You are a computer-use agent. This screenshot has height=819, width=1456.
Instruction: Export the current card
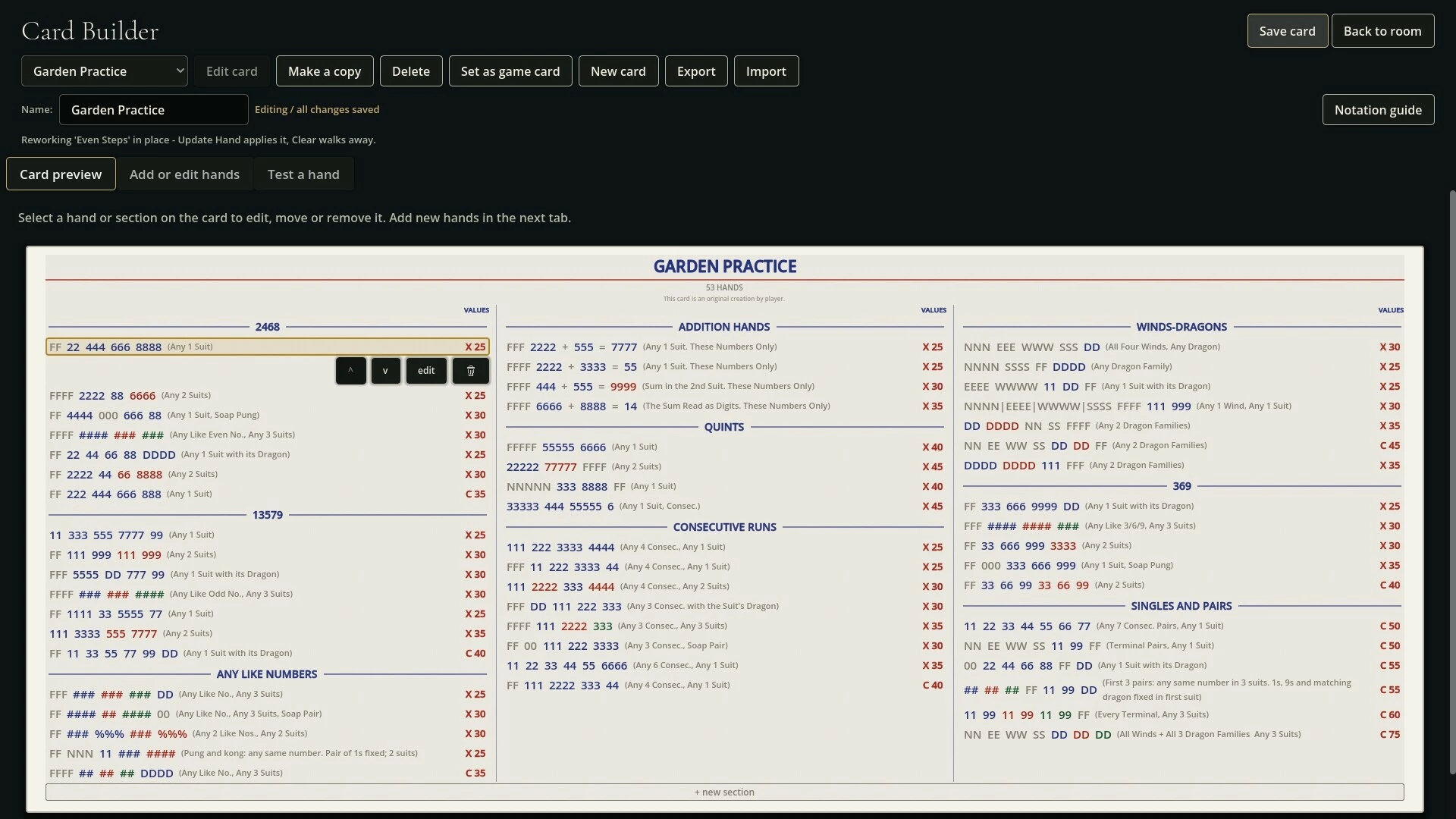coord(696,71)
